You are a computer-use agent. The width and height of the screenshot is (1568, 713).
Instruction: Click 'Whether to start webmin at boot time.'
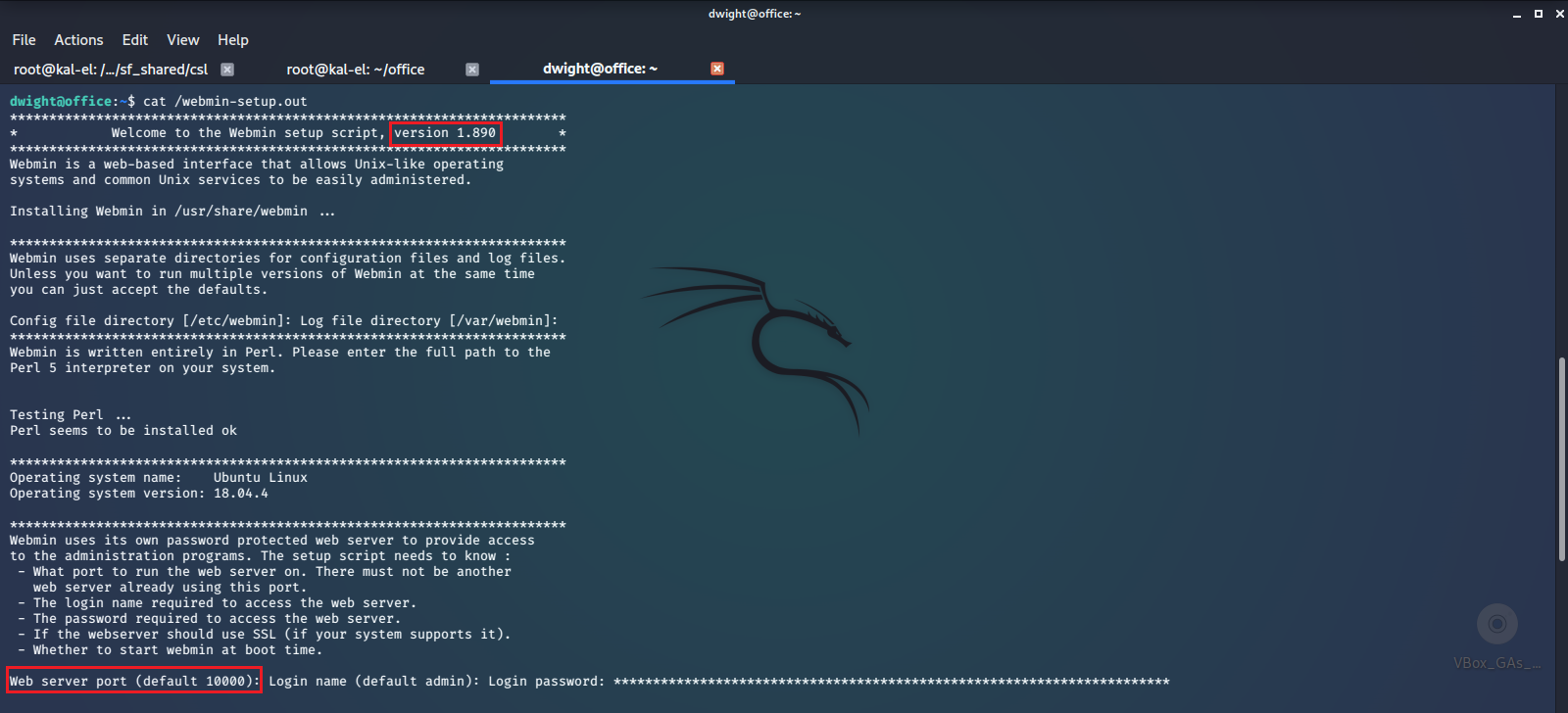tap(177, 649)
